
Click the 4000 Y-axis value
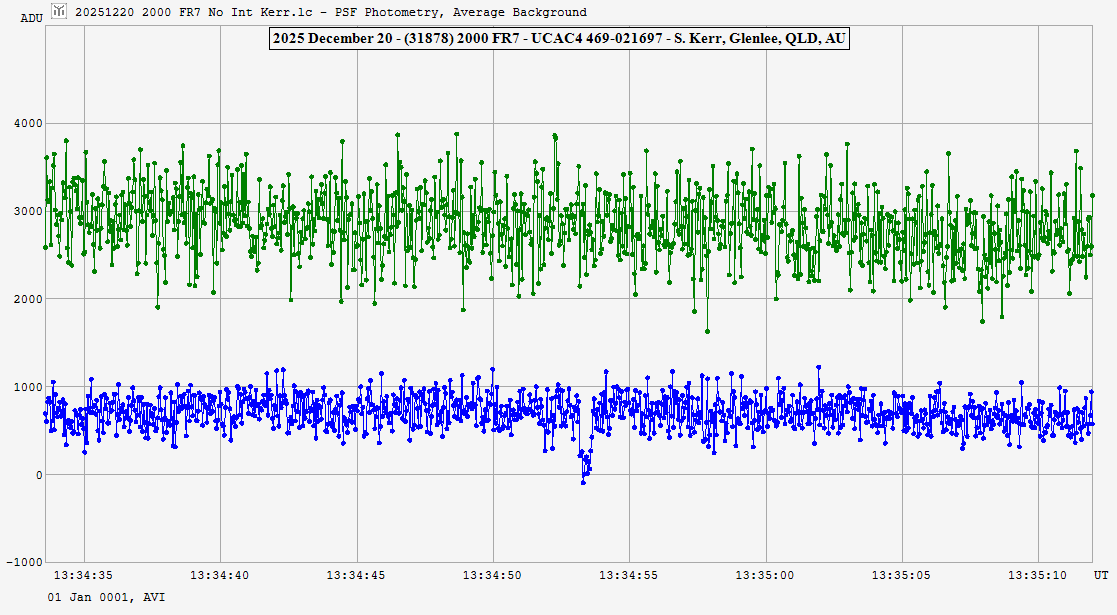click(x=27, y=124)
